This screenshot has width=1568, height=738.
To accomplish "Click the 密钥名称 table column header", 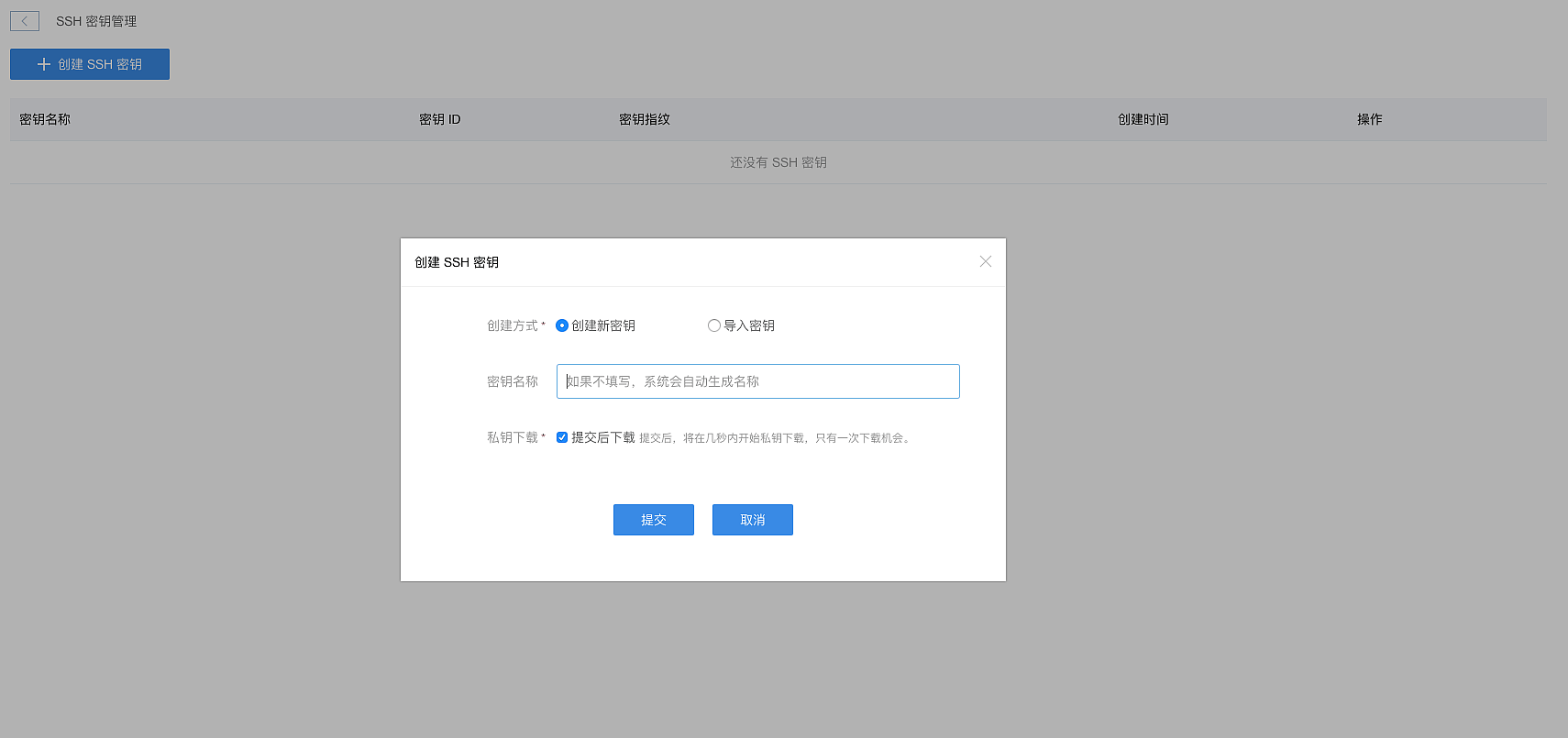I will coord(45,119).
